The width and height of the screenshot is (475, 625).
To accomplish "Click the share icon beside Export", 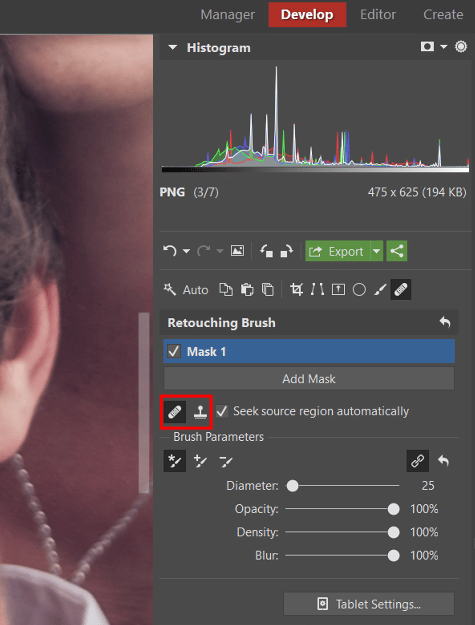I will [x=396, y=251].
